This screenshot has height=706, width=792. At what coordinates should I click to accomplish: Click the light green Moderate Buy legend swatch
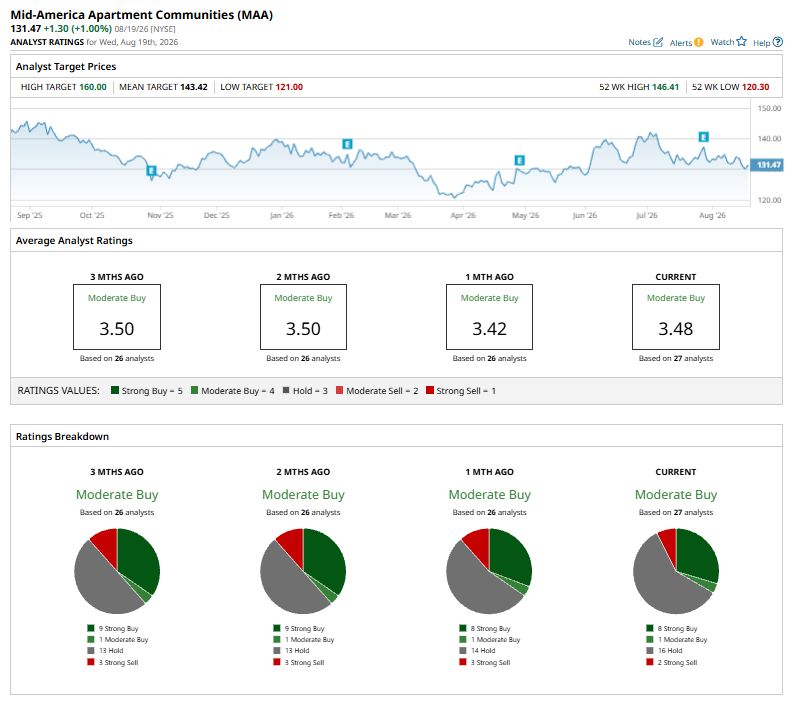coord(194,390)
